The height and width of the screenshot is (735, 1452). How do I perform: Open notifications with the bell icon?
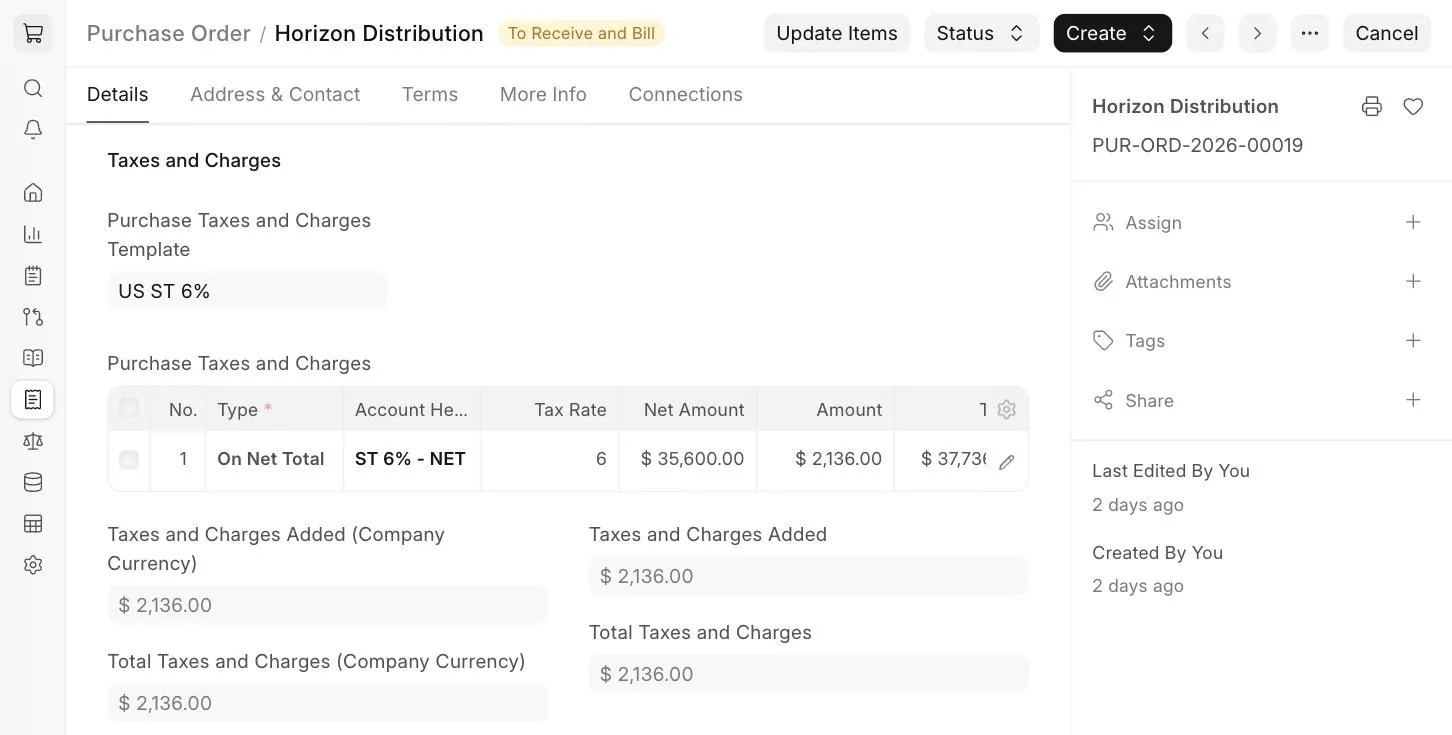coord(33,130)
